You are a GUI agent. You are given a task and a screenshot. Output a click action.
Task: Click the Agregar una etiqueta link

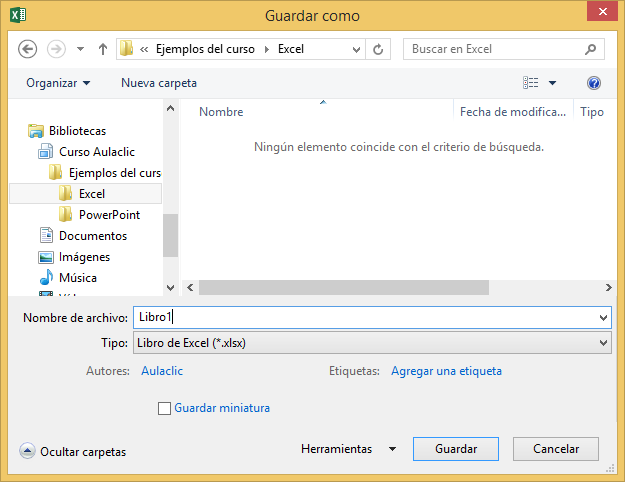446,371
